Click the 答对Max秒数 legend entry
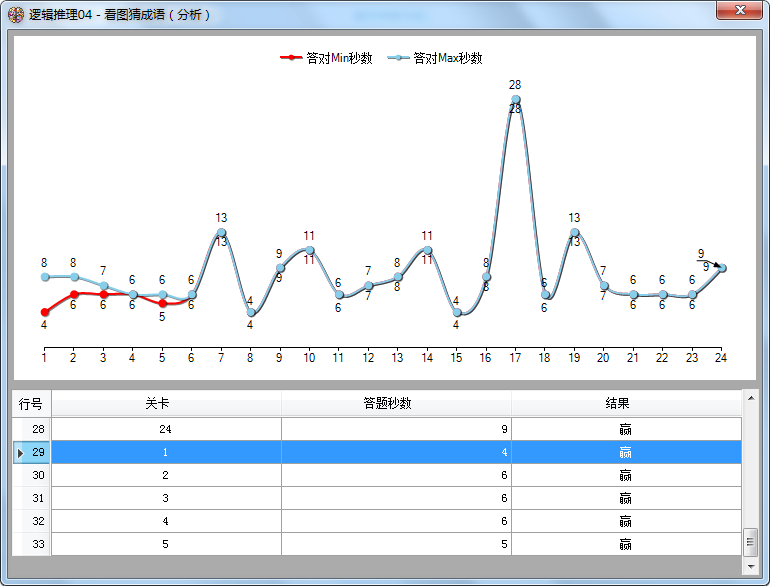Screen dimensions: 770x586 point(435,58)
